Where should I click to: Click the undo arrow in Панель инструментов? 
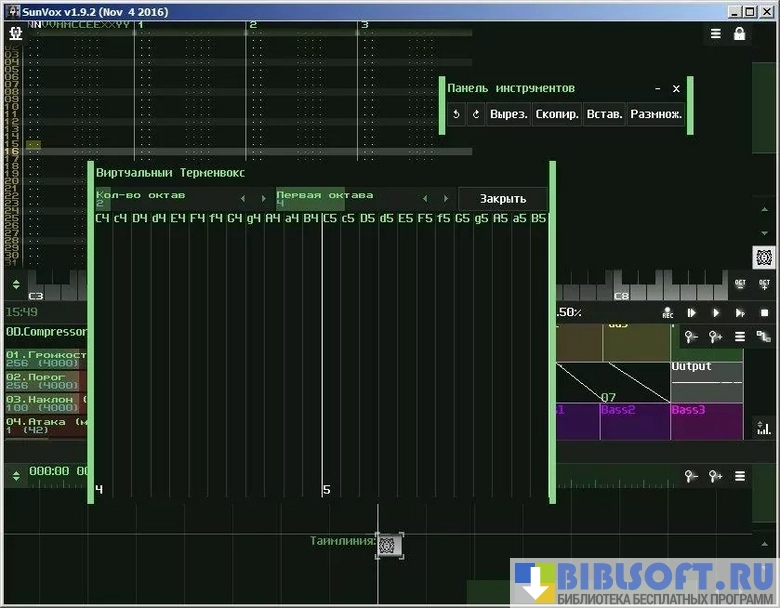456,114
